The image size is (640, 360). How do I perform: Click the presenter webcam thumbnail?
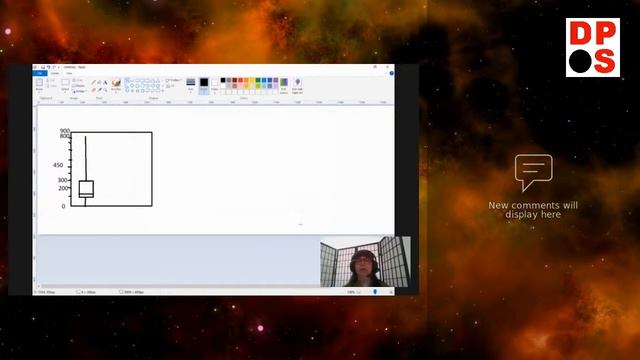coord(365,262)
